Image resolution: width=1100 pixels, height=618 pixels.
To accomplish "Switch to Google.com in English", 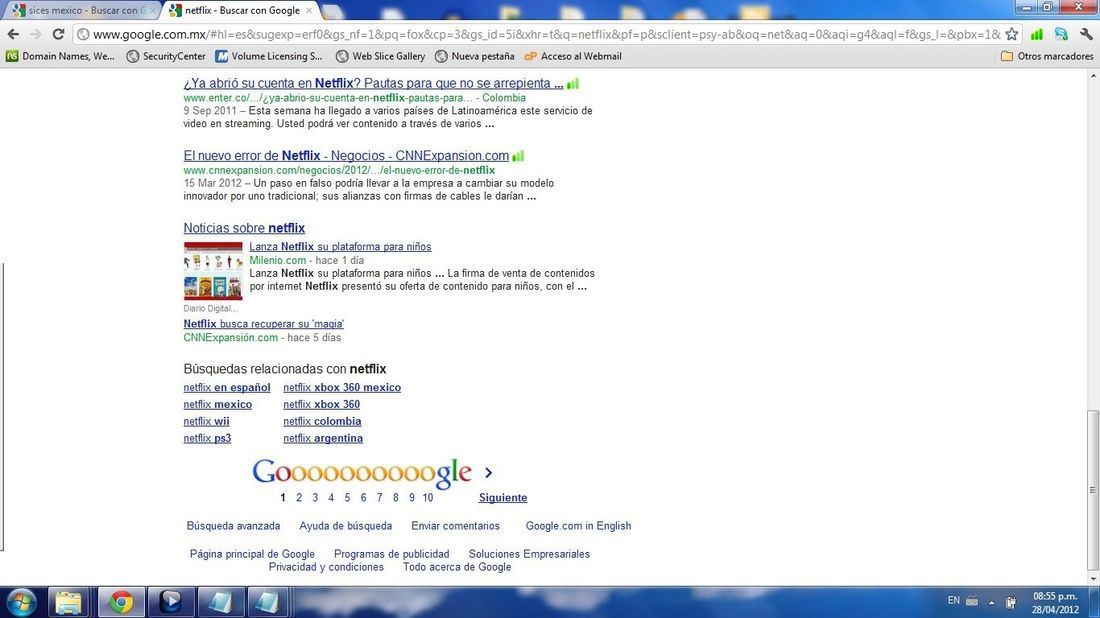I will tap(579, 525).
